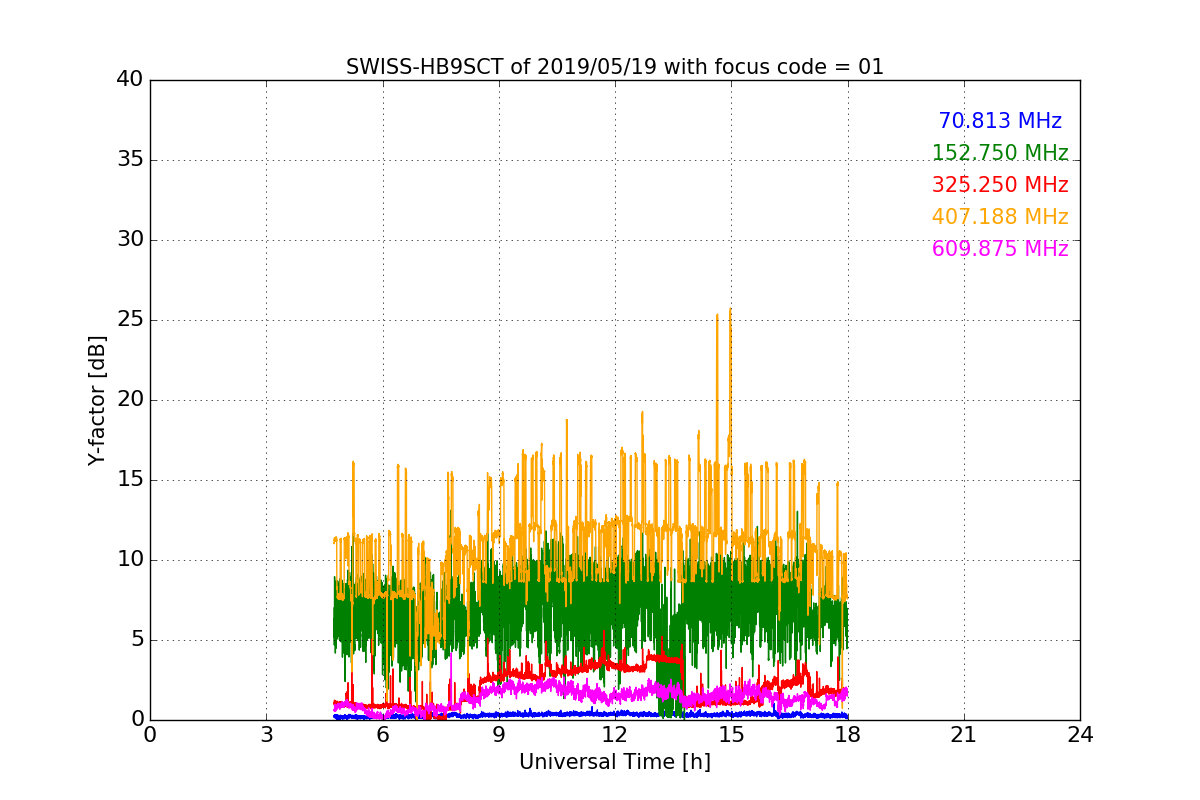Click the 21 tick on the time axis
This screenshot has height=800, width=1200.
click(x=963, y=734)
